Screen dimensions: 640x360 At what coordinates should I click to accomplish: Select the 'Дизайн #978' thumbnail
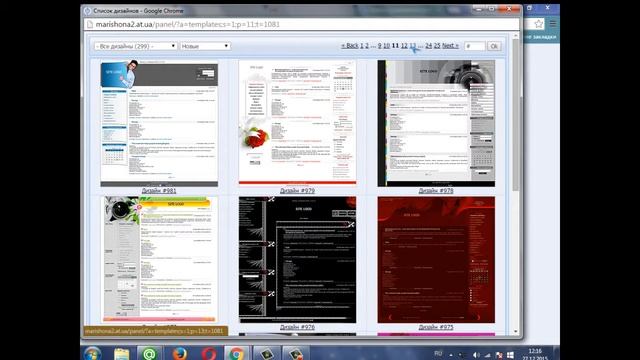coord(436,123)
